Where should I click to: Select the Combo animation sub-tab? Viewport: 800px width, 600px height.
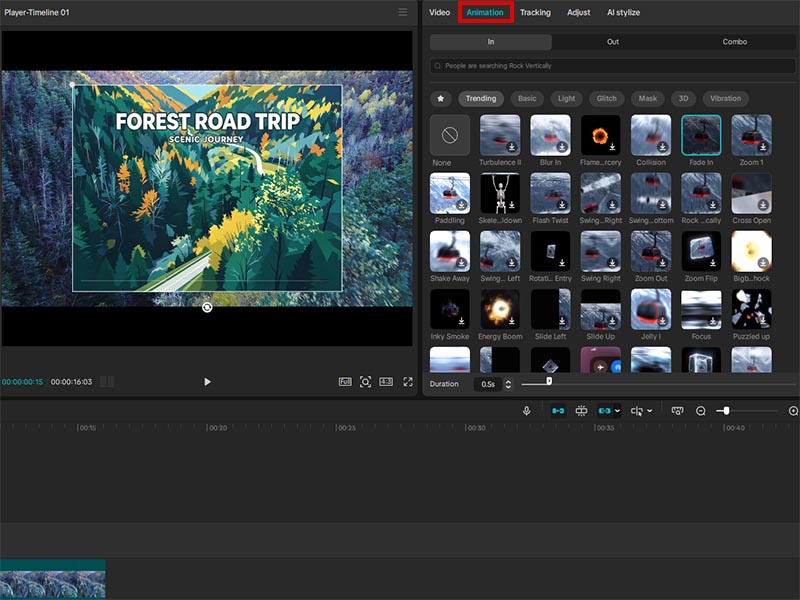click(735, 42)
